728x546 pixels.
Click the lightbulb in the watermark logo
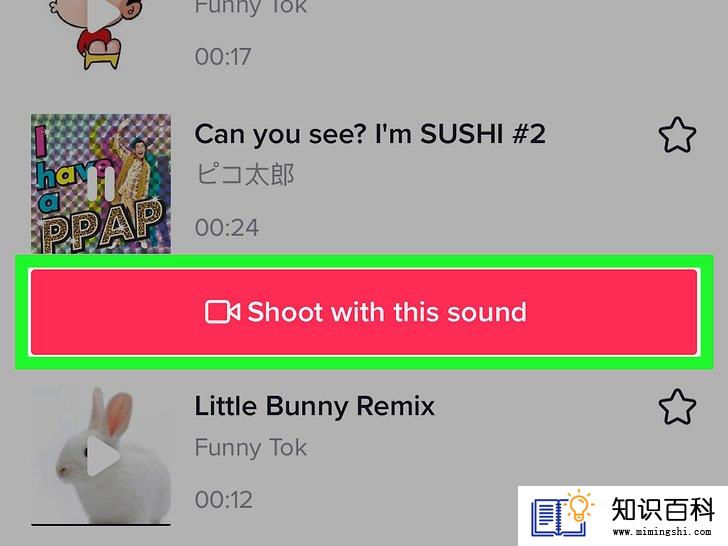tap(579, 507)
